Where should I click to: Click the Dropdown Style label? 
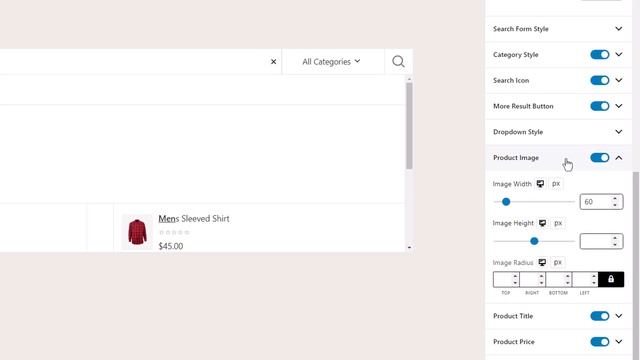518,132
